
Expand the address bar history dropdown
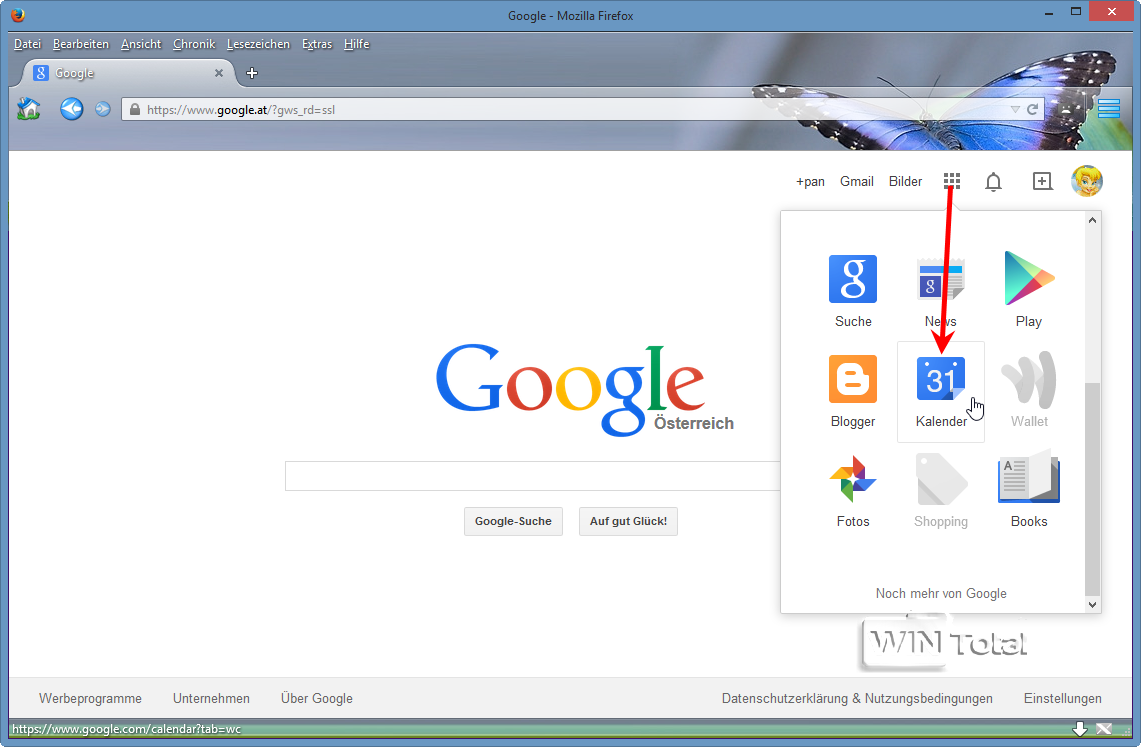click(x=1015, y=110)
